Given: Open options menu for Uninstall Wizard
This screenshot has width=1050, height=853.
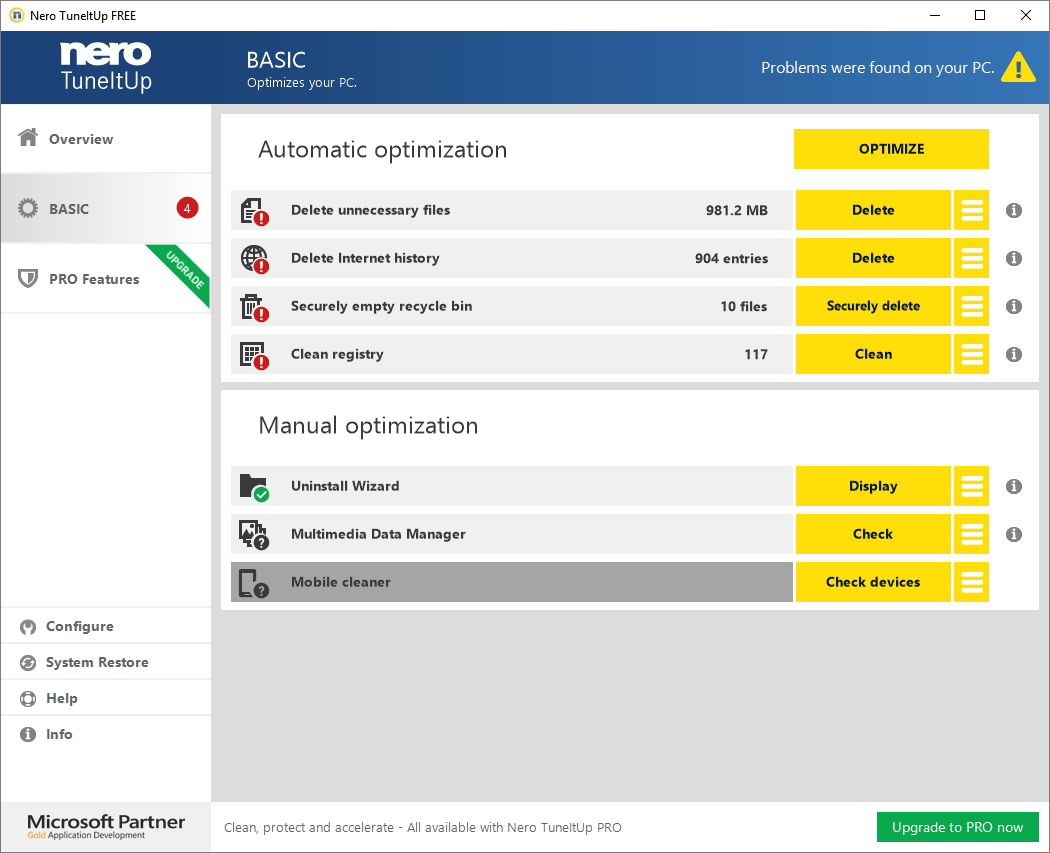Looking at the screenshot, I should [972, 486].
